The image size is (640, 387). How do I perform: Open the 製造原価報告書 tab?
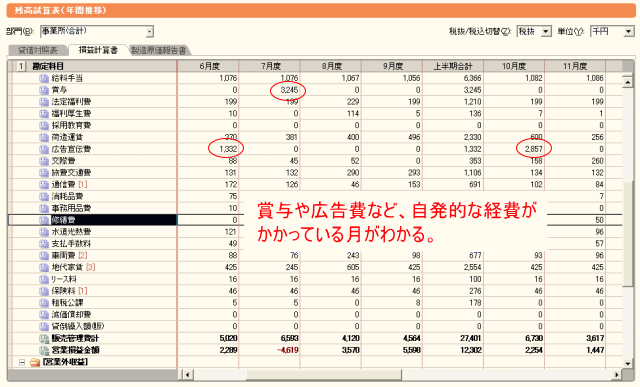tap(159, 50)
